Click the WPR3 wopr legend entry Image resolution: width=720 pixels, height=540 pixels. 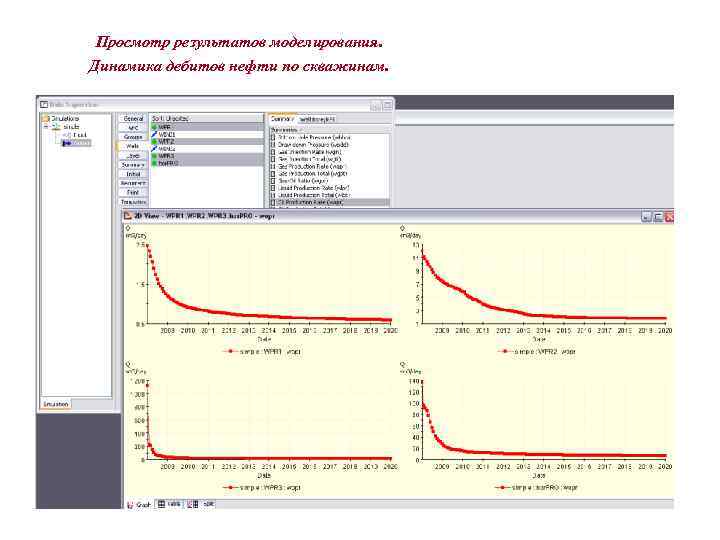[262, 487]
